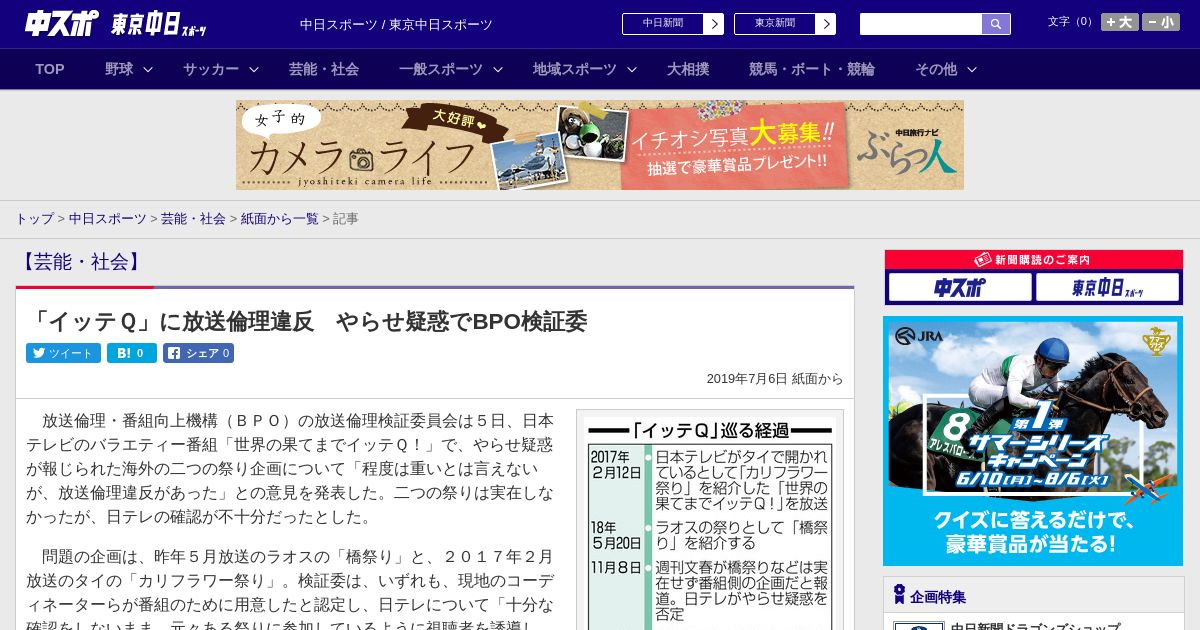
Task: Click the 中日スポーツ / 東京中日スポーツ header text
Action: coord(396,24)
